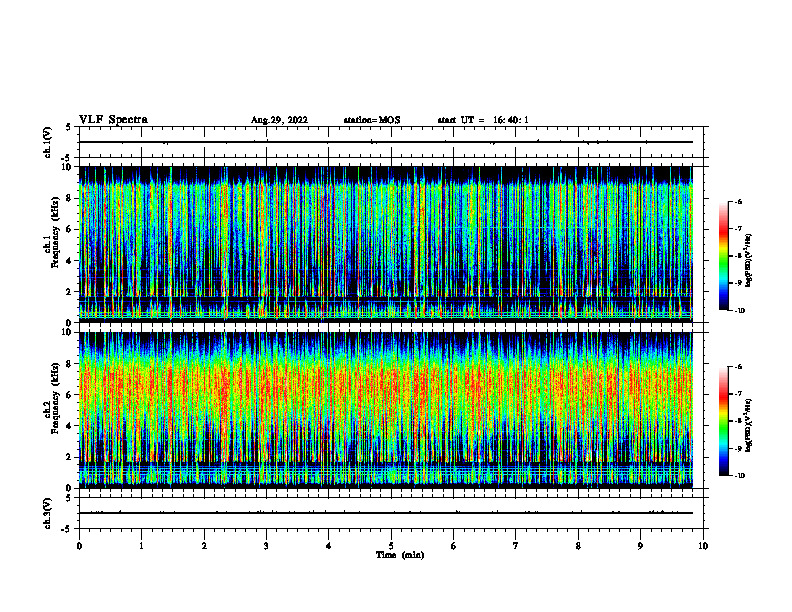Click the ch.3 voltage waveform panel
The height and width of the screenshot is (612, 792).
[391, 513]
